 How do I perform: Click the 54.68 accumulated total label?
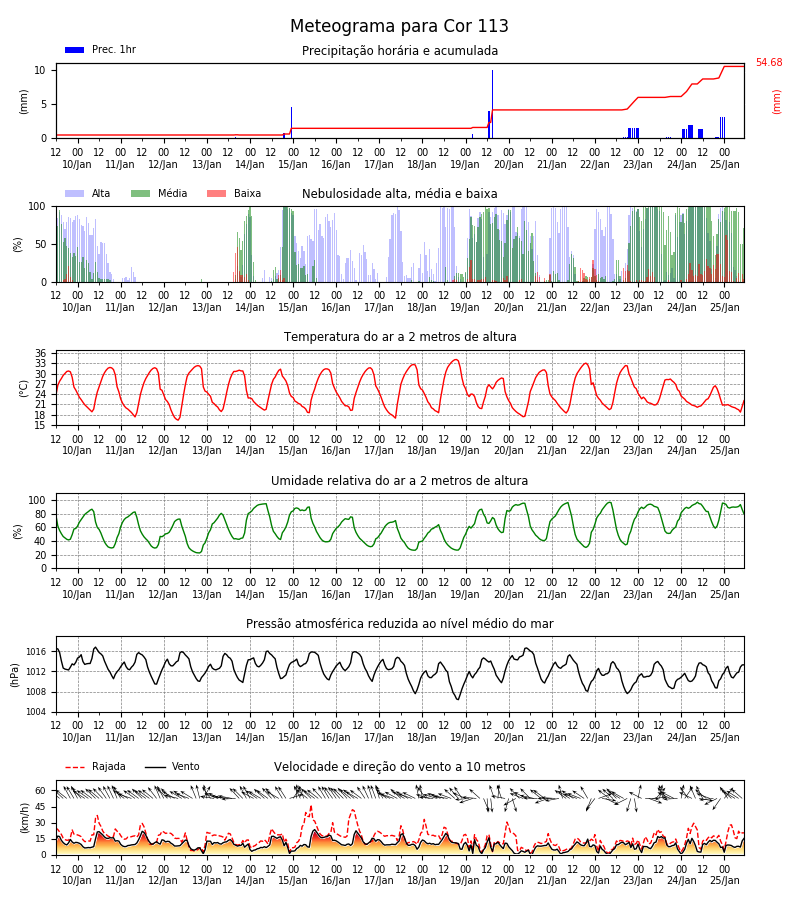pos(769,62)
